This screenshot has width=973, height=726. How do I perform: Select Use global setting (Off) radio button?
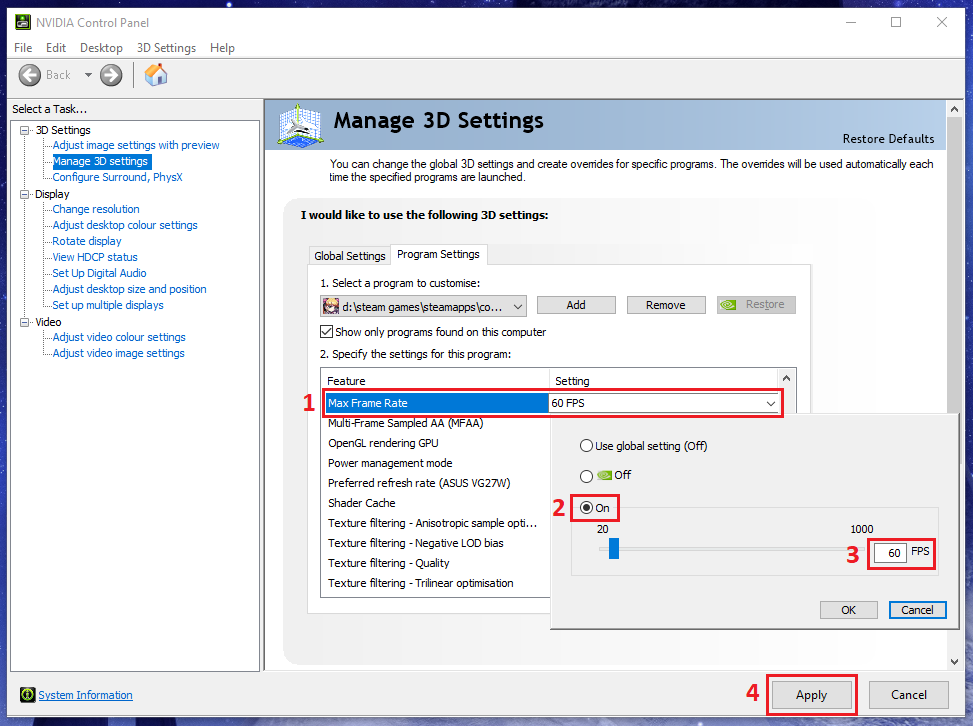[x=586, y=446]
